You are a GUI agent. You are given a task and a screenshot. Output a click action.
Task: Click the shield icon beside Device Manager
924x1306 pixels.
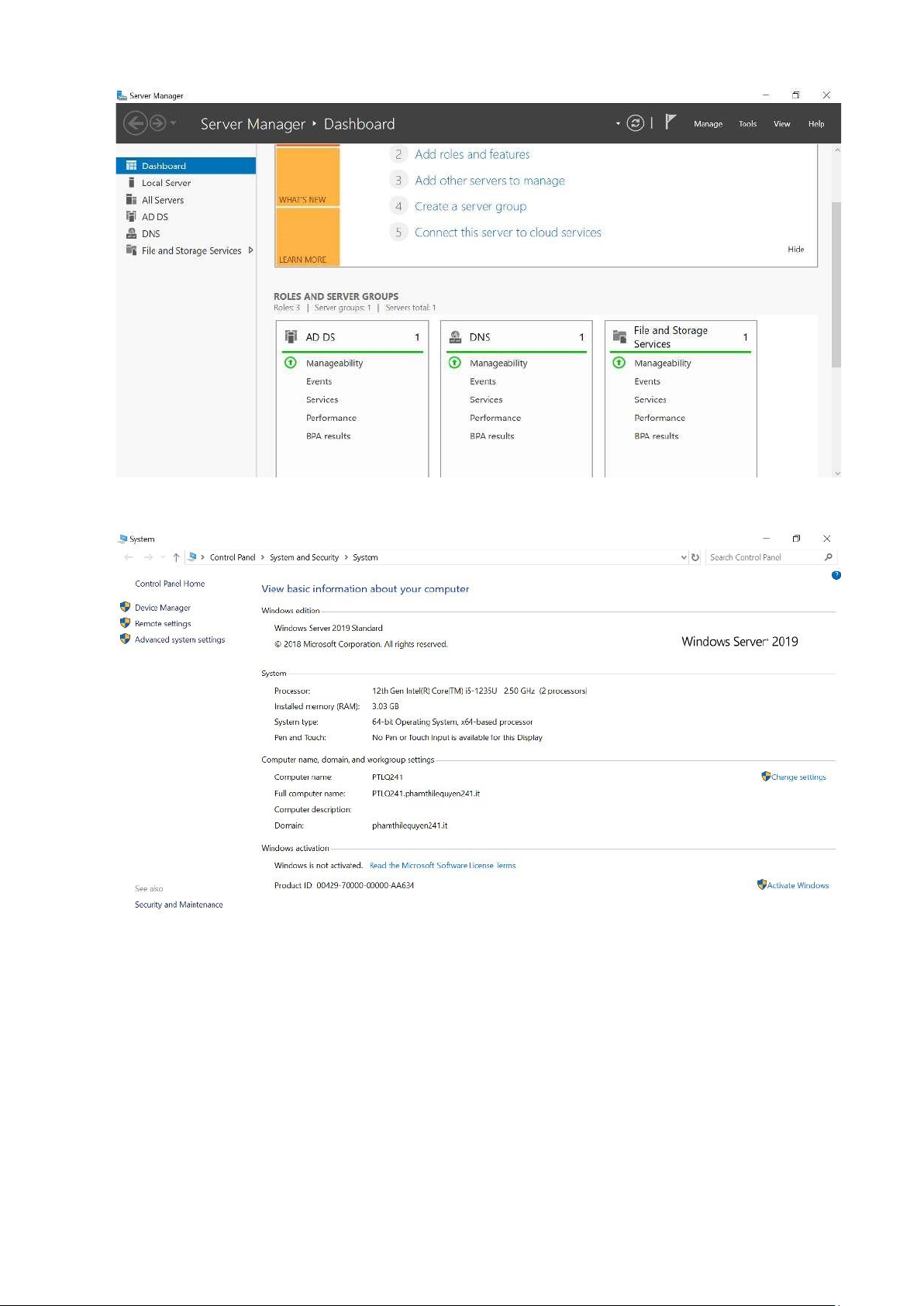125,607
